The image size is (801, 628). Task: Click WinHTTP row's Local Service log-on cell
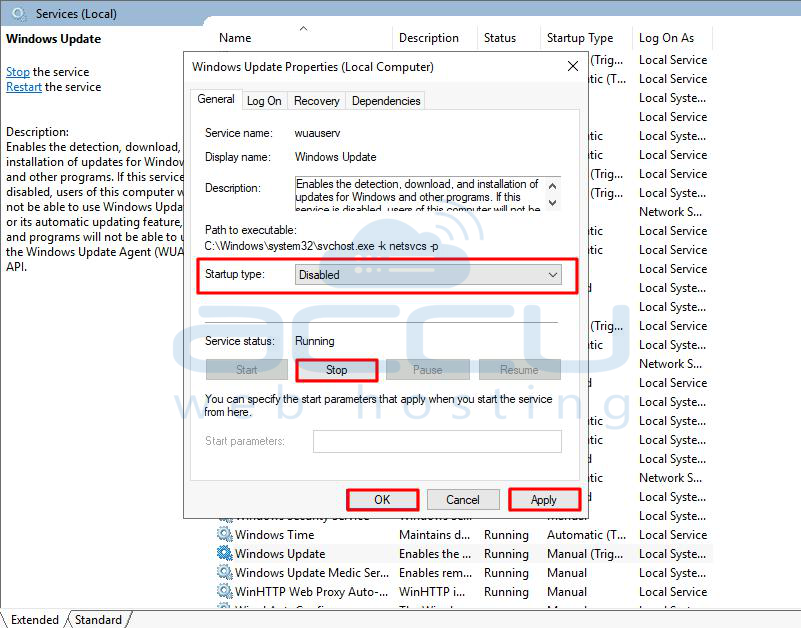pyautogui.click(x=673, y=592)
